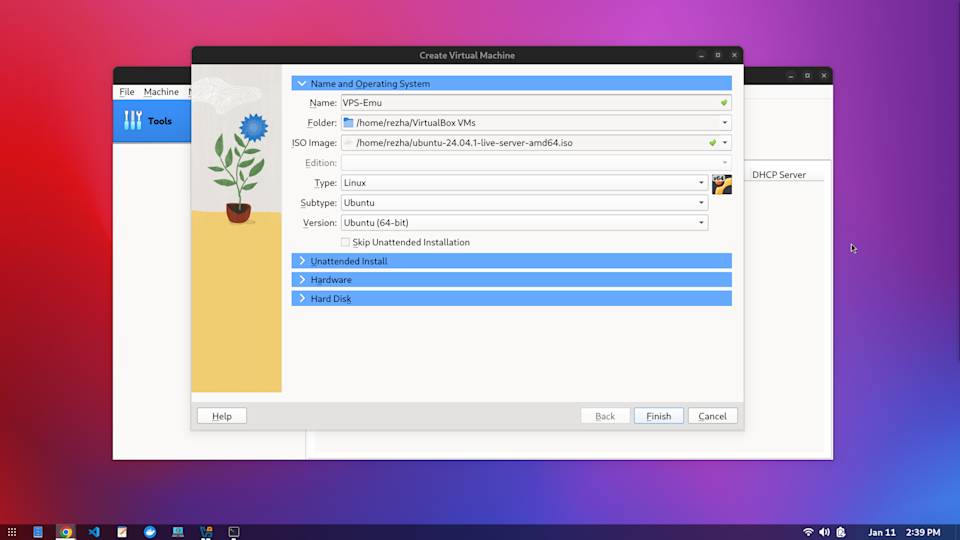Launch Visual Studio Code from taskbar
This screenshot has height=540, width=960.
point(94,532)
